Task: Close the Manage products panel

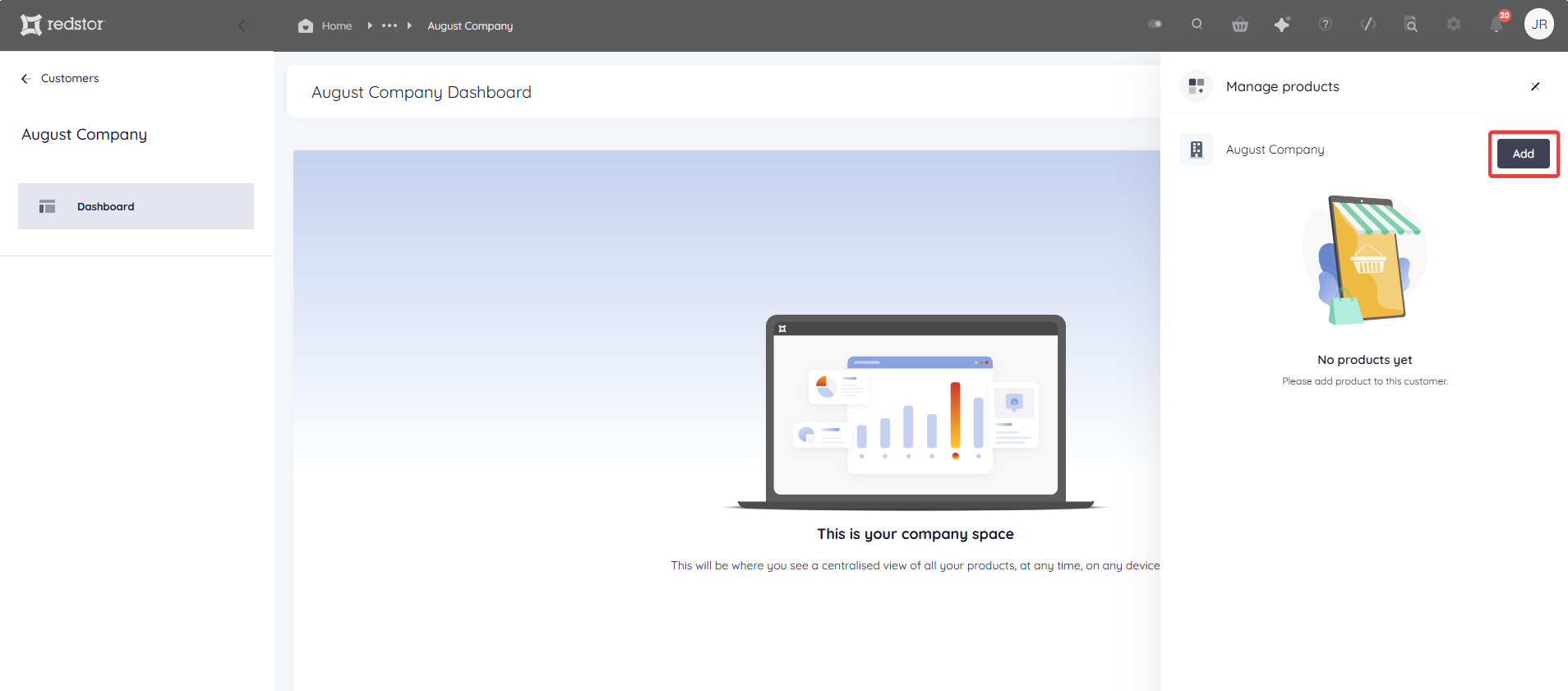Action: (1535, 86)
